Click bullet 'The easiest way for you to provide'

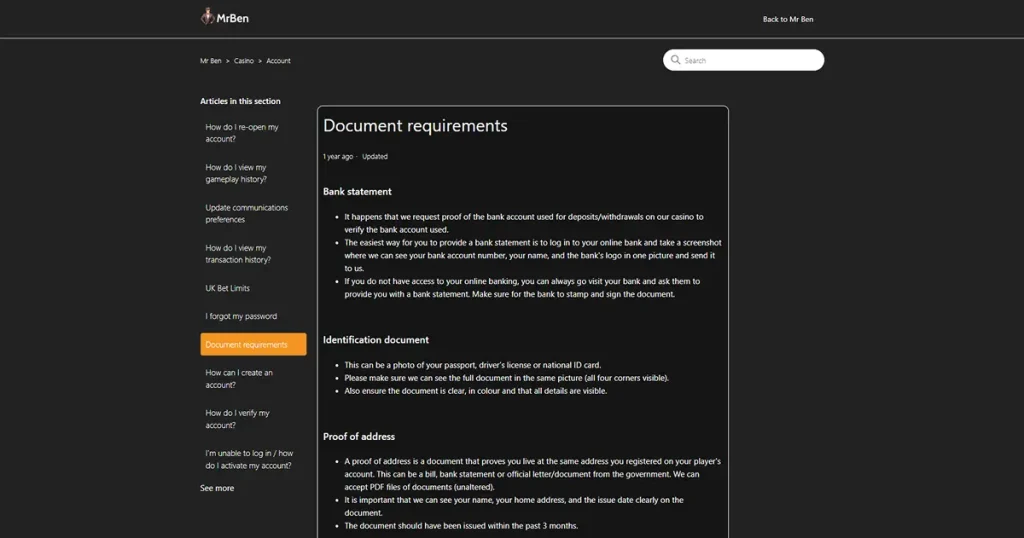pyautogui.click(x=533, y=255)
